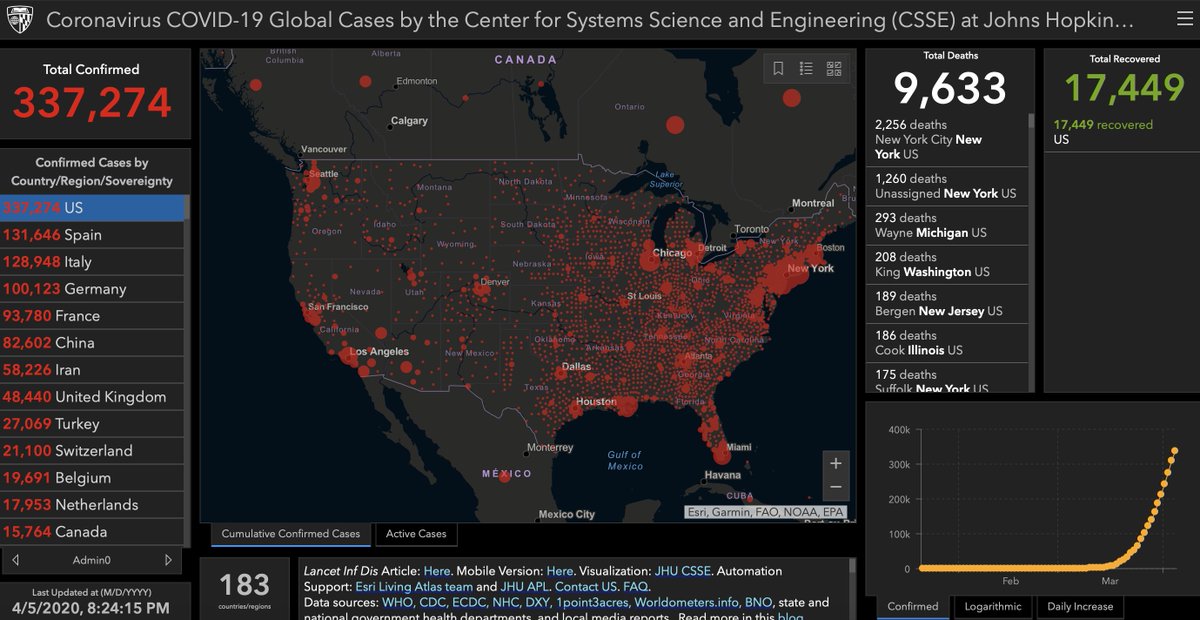Screen dimensions: 1200x620
Task: Open the FAQ link
Action: (x=636, y=586)
